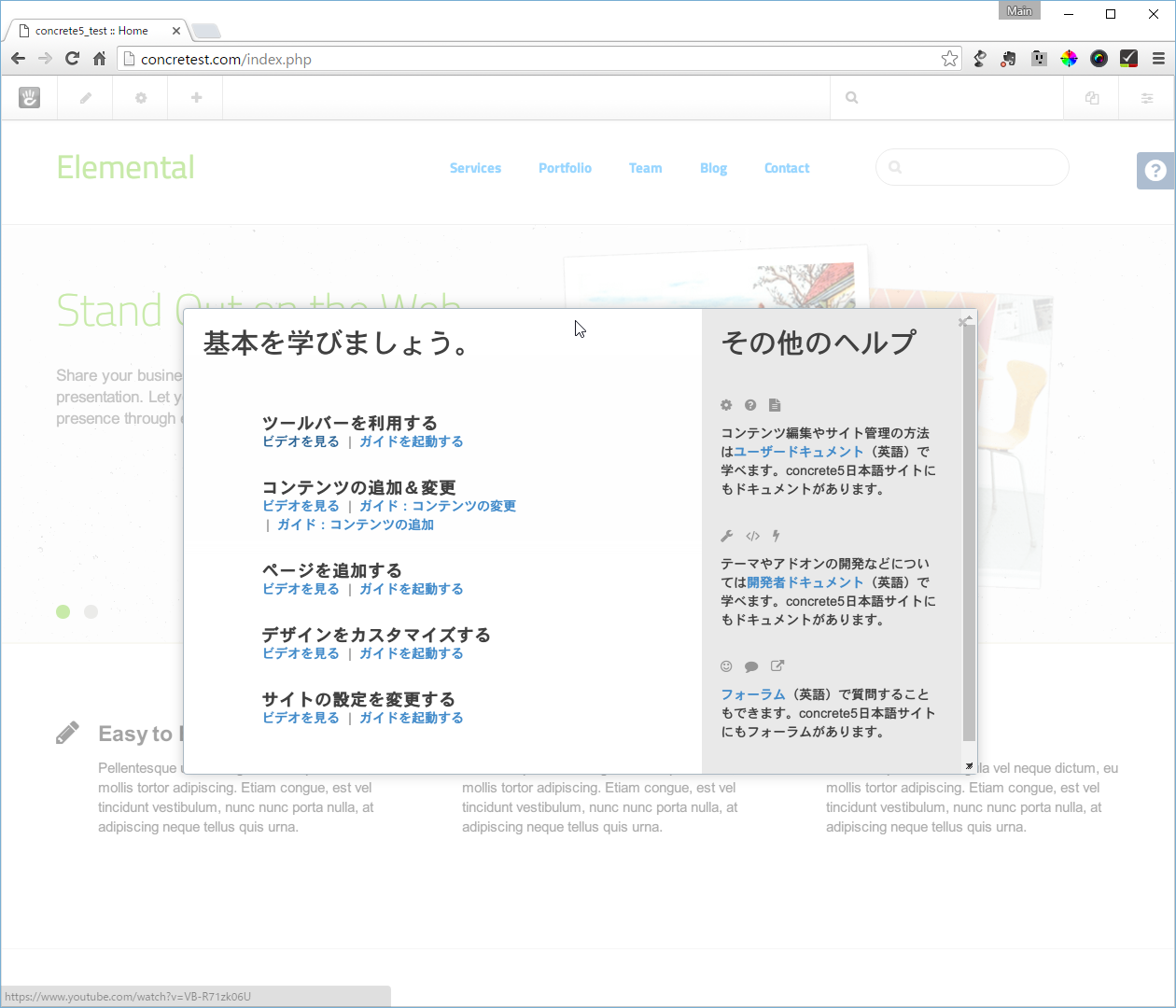Click the checkmark extension icon

click(x=1128, y=59)
